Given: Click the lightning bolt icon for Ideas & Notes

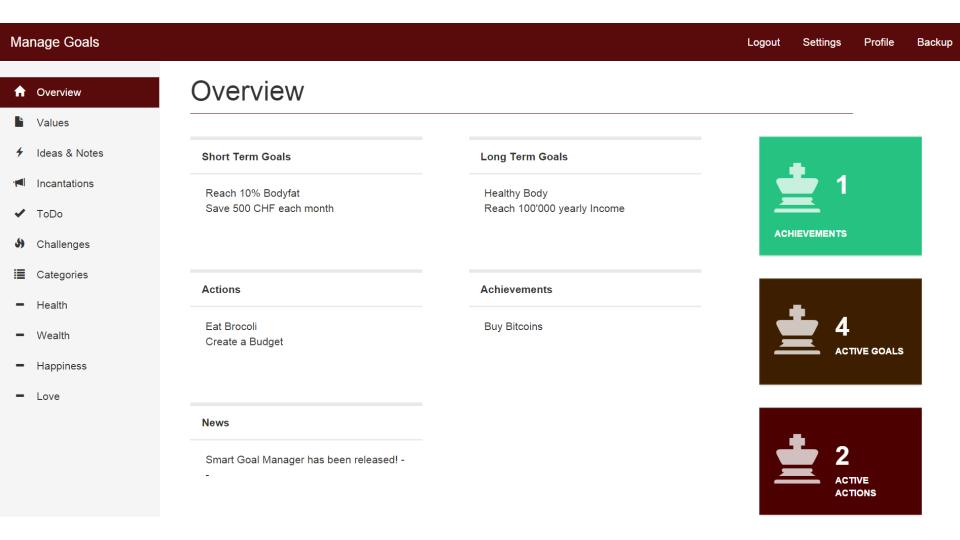Looking at the screenshot, I should pos(20,152).
